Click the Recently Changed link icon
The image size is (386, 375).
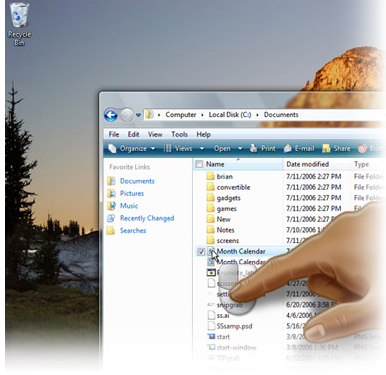tap(111, 218)
